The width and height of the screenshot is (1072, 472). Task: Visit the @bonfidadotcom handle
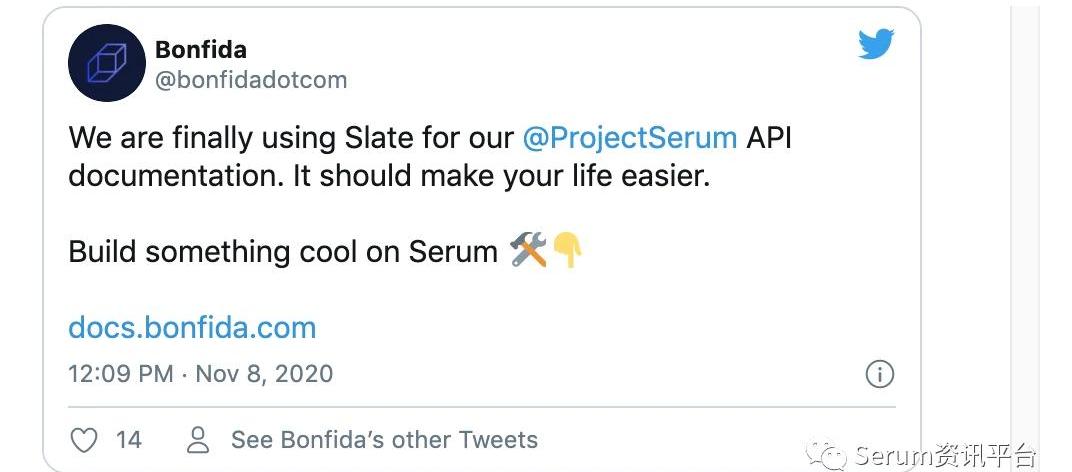click(x=251, y=80)
